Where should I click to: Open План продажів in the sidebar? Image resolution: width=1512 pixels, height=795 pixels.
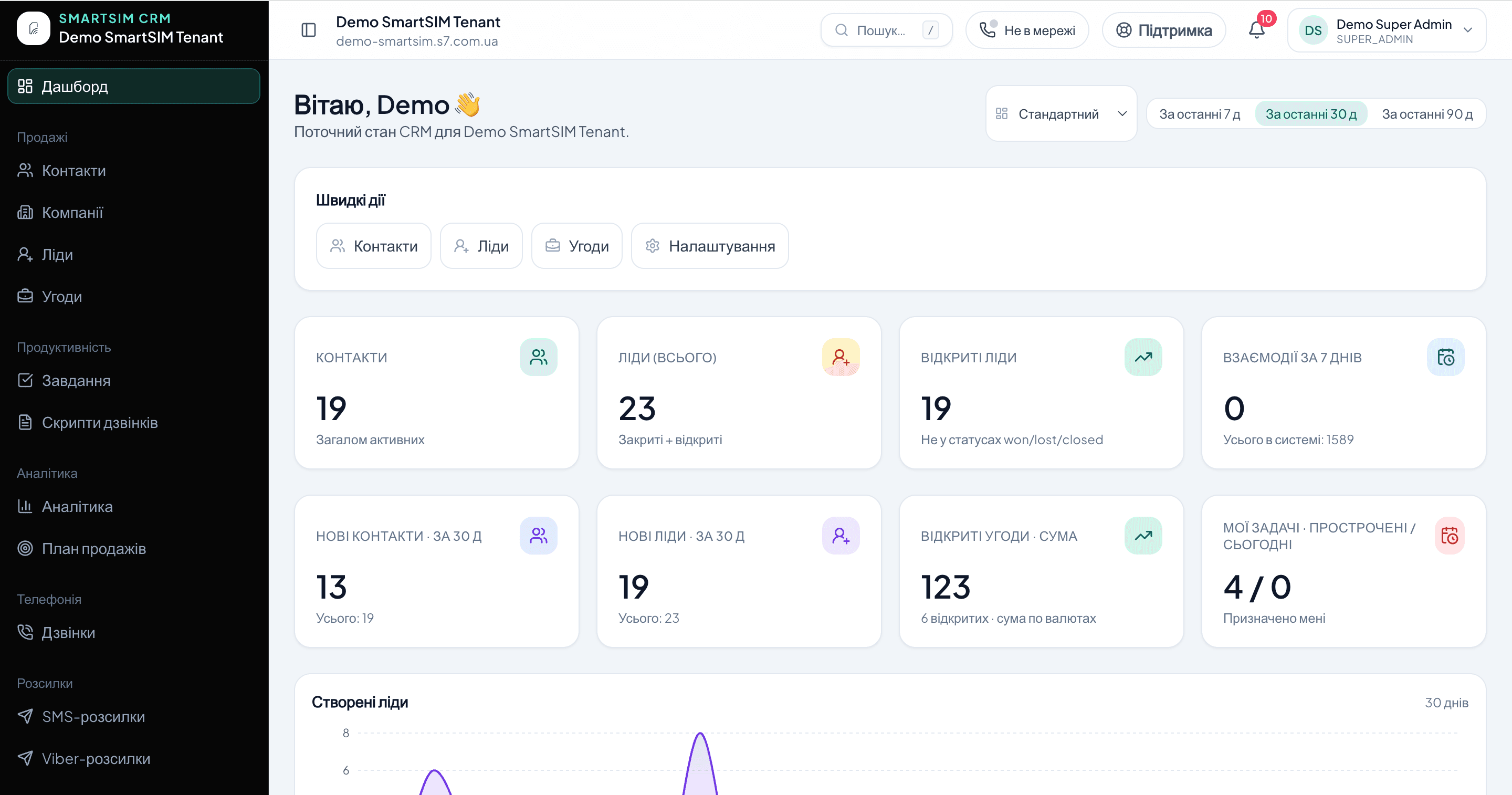click(134, 549)
